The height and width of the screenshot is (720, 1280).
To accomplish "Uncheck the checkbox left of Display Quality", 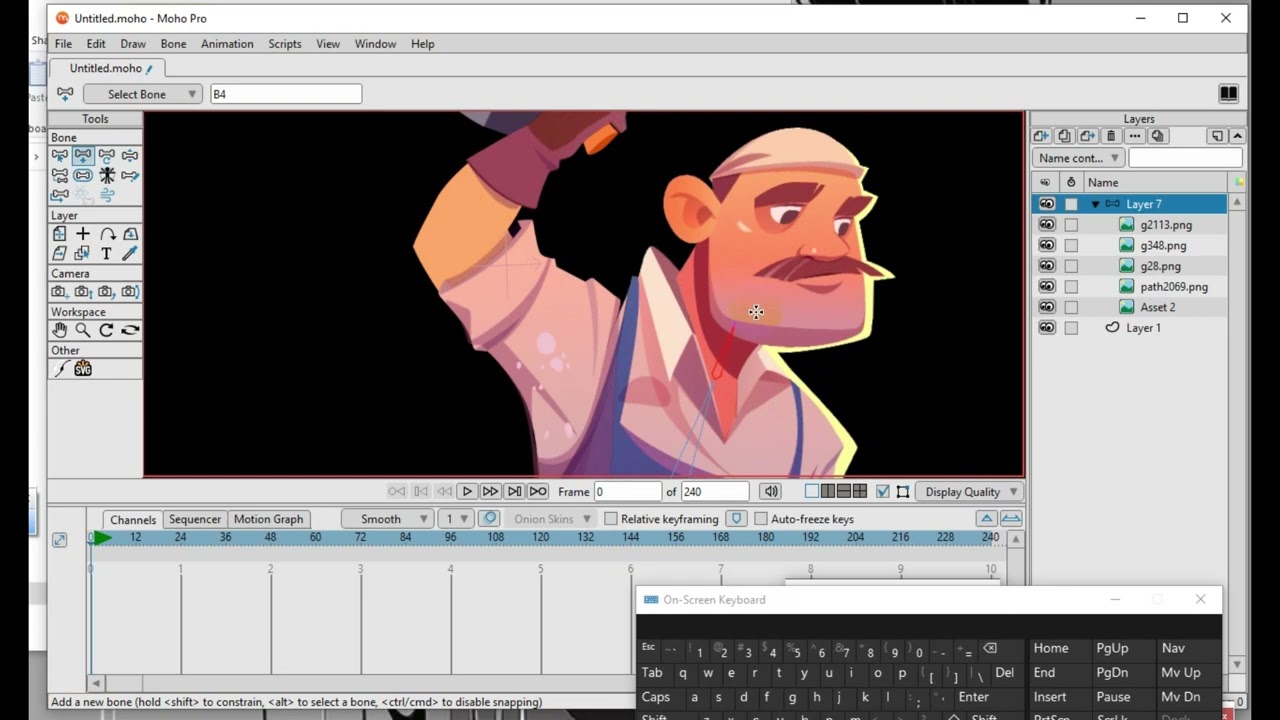I will coord(882,492).
